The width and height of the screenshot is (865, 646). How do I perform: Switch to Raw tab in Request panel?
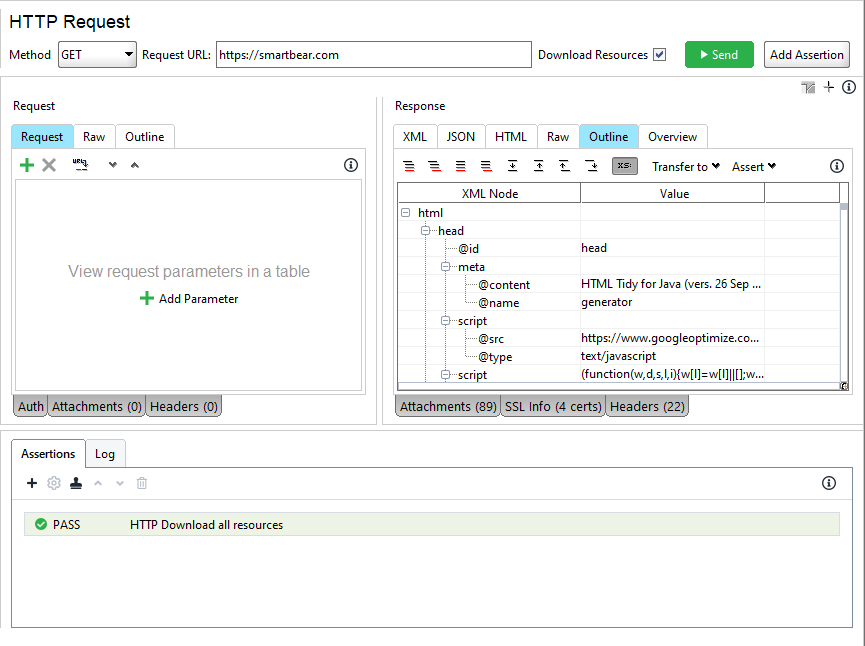(x=94, y=137)
